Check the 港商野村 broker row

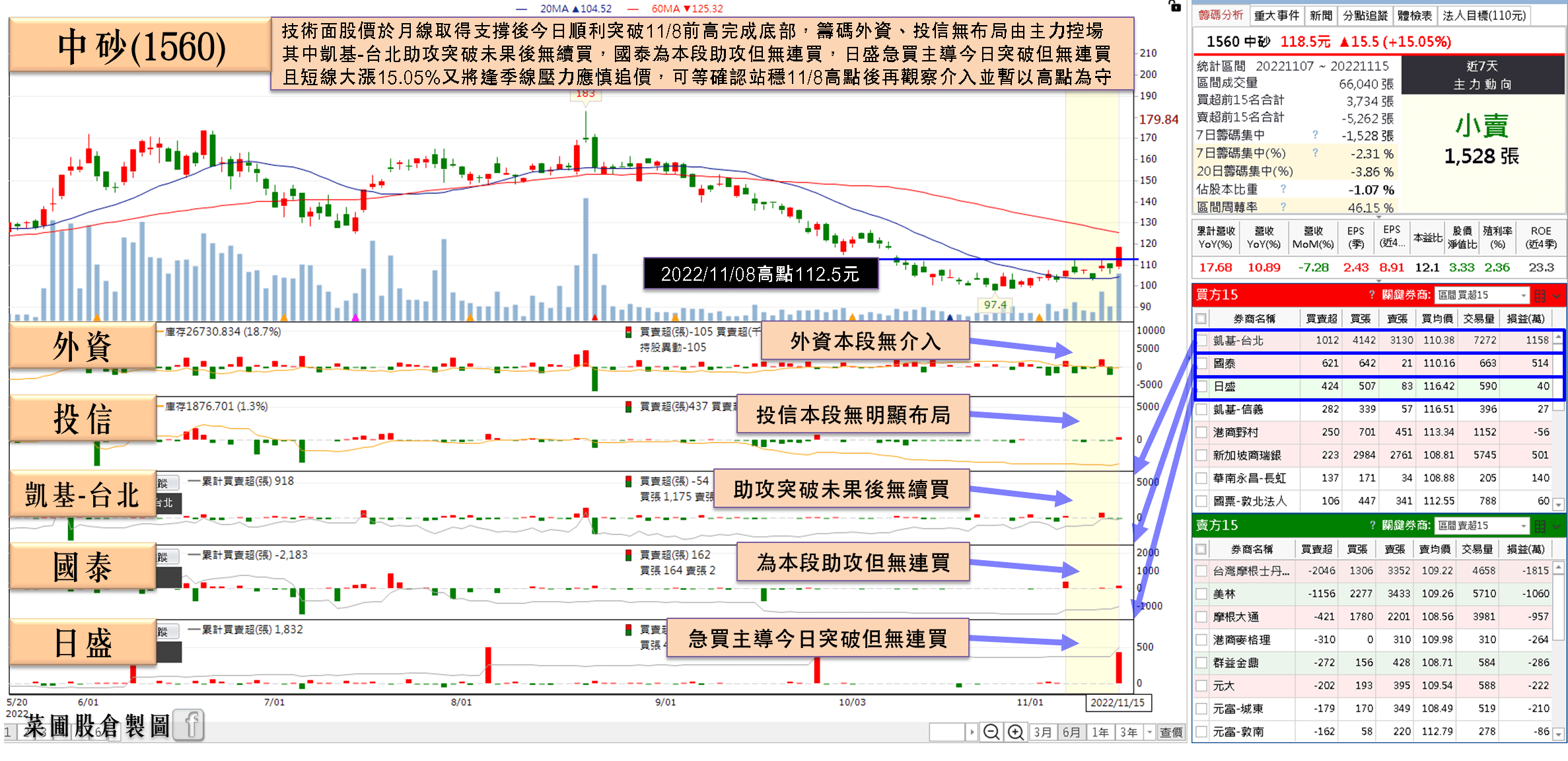pos(1201,433)
